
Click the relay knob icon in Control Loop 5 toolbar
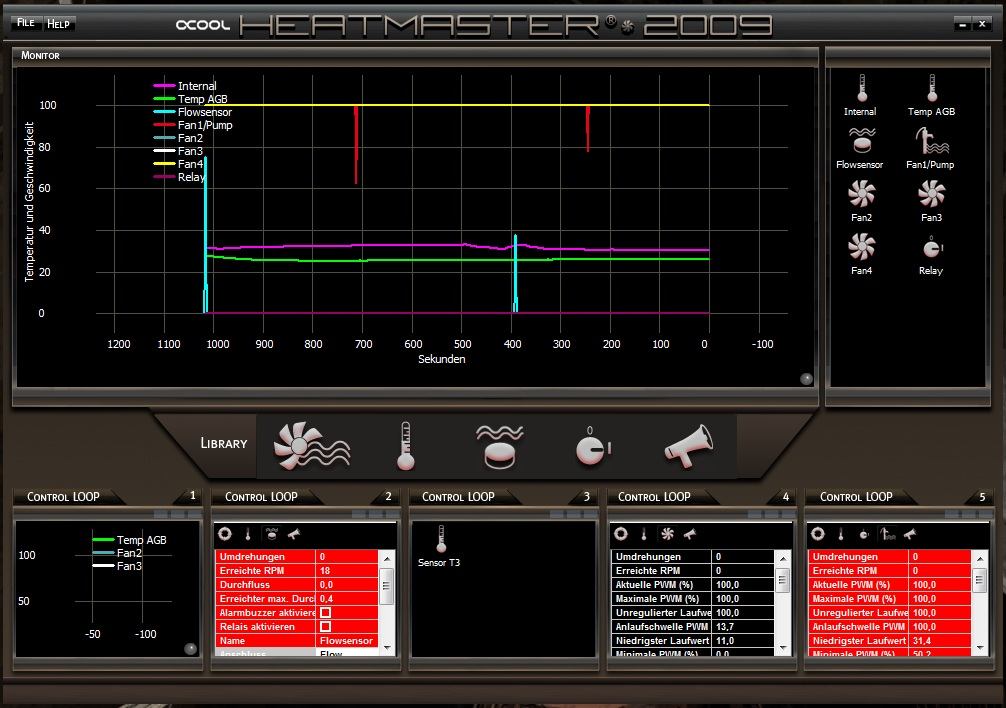click(864, 534)
